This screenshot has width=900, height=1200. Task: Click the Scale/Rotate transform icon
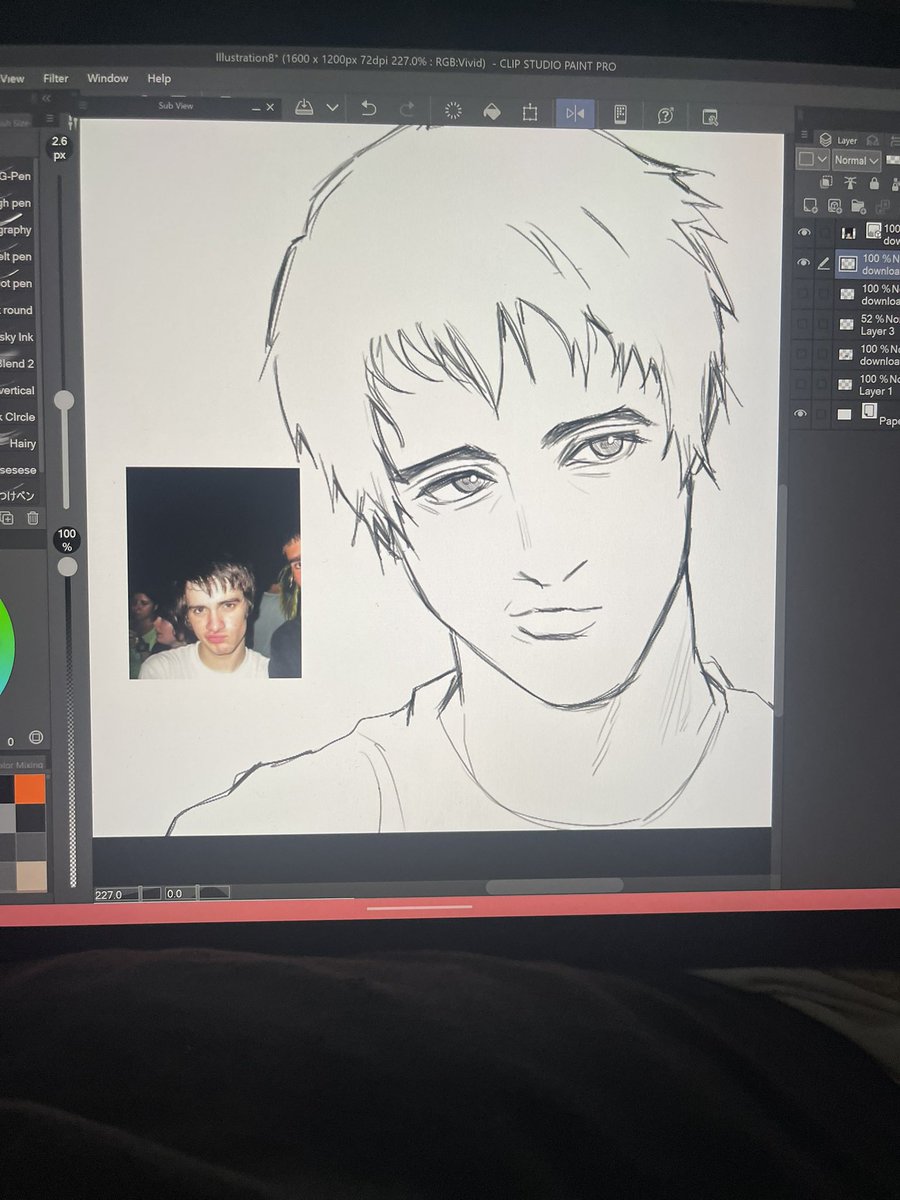coord(530,113)
